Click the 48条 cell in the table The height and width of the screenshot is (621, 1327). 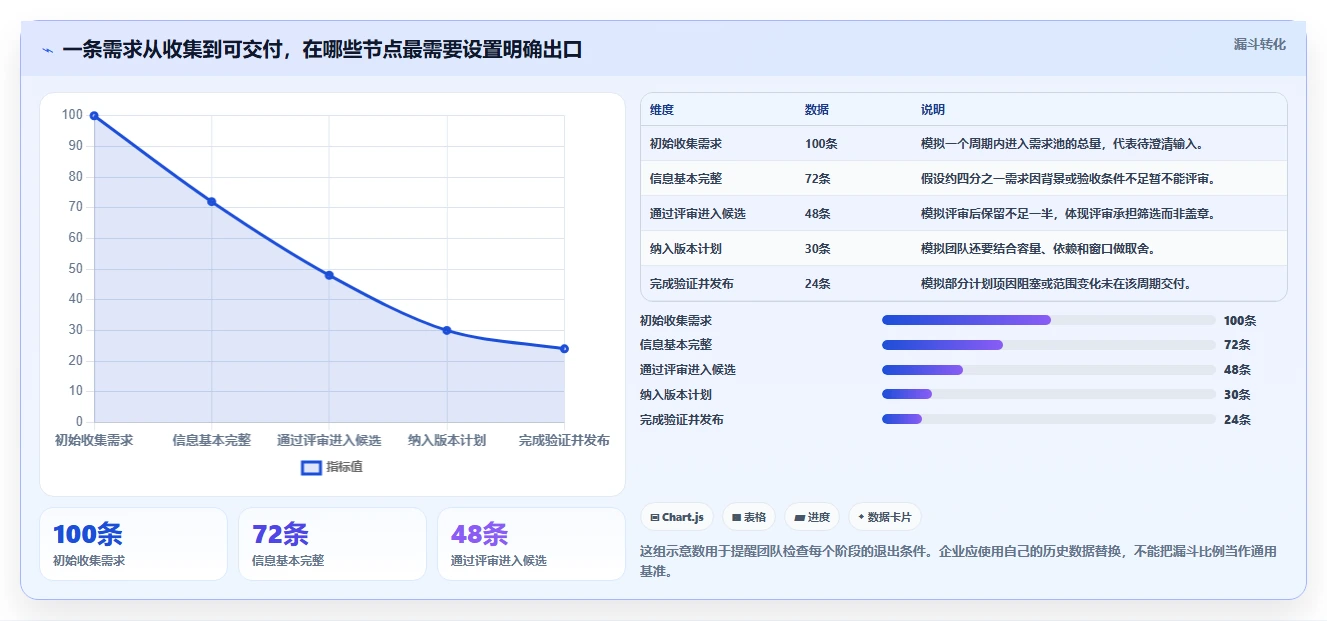point(817,214)
